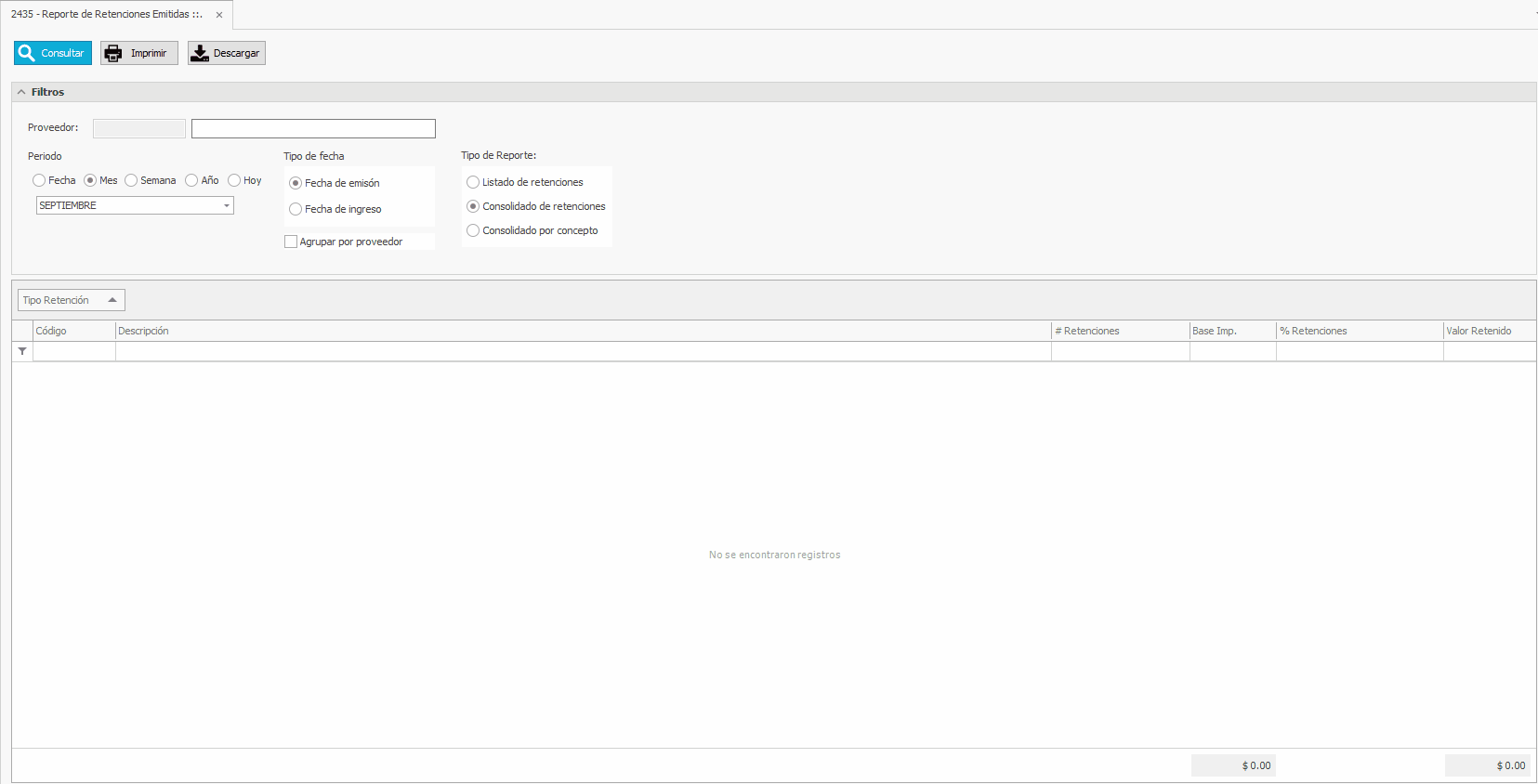Select the Semana period option
This screenshot has height=784, width=1538.
(x=131, y=180)
